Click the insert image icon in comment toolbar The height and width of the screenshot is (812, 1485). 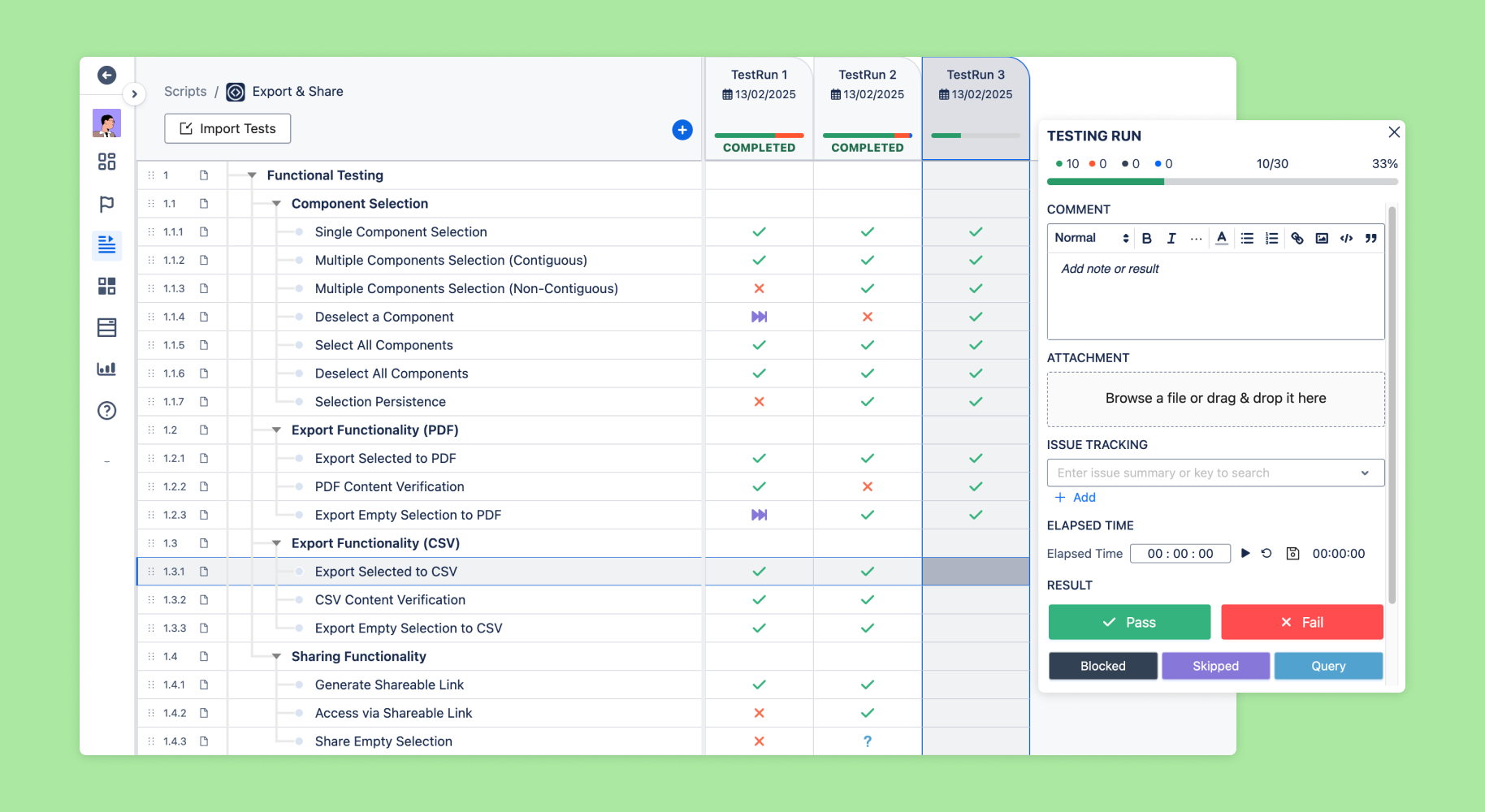point(1322,238)
